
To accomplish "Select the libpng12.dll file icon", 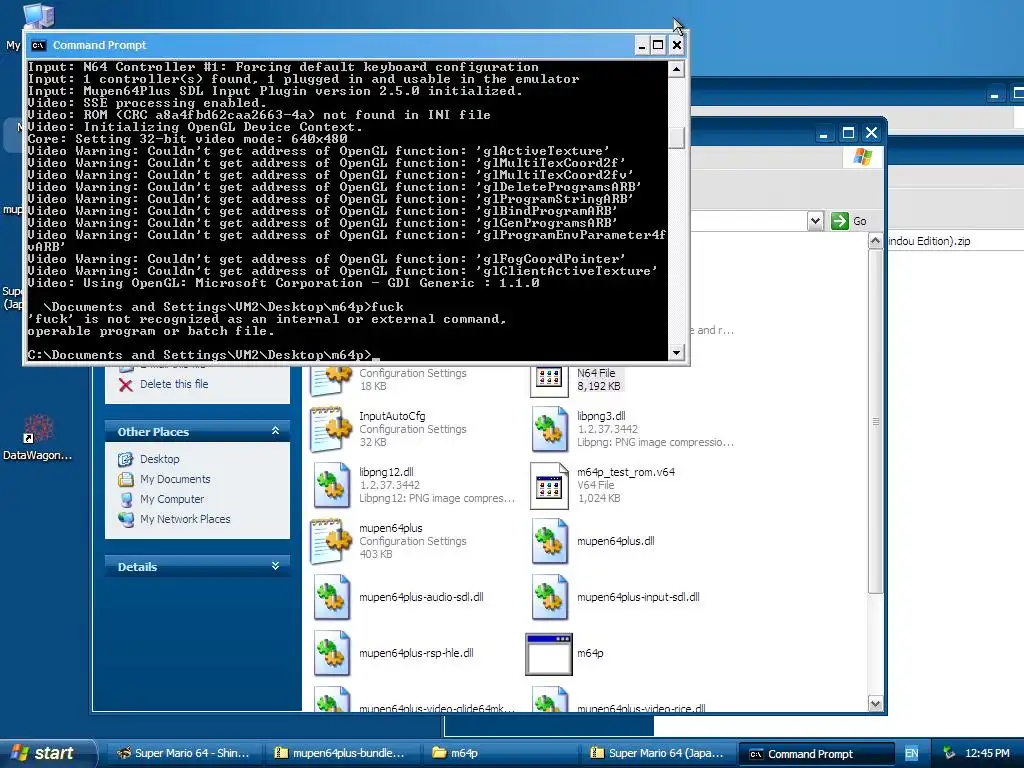I will (x=331, y=485).
